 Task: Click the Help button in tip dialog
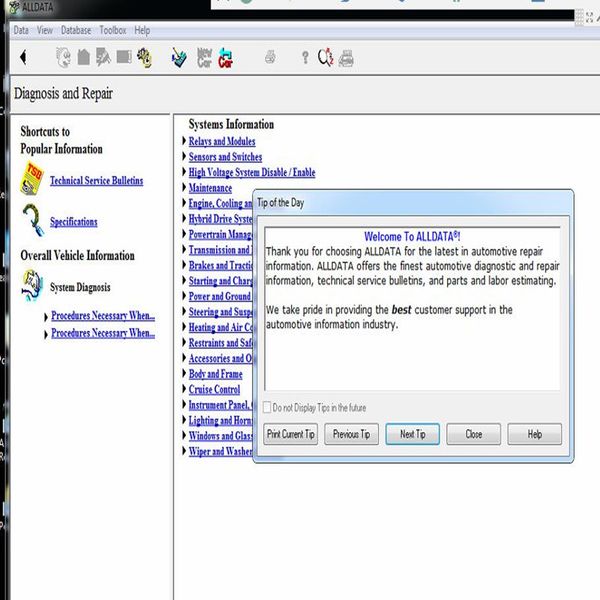[535, 434]
